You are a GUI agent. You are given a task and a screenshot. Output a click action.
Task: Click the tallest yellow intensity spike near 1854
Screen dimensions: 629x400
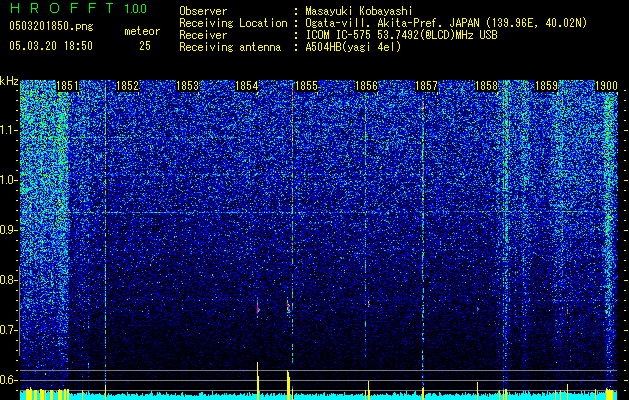coord(258,380)
